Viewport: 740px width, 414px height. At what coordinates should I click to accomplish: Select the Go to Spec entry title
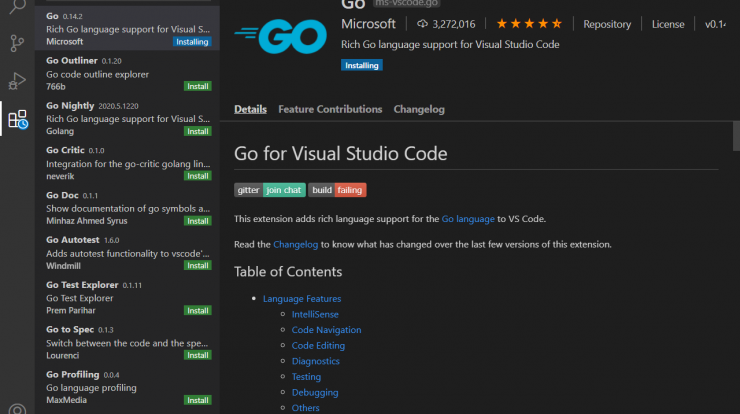point(70,330)
